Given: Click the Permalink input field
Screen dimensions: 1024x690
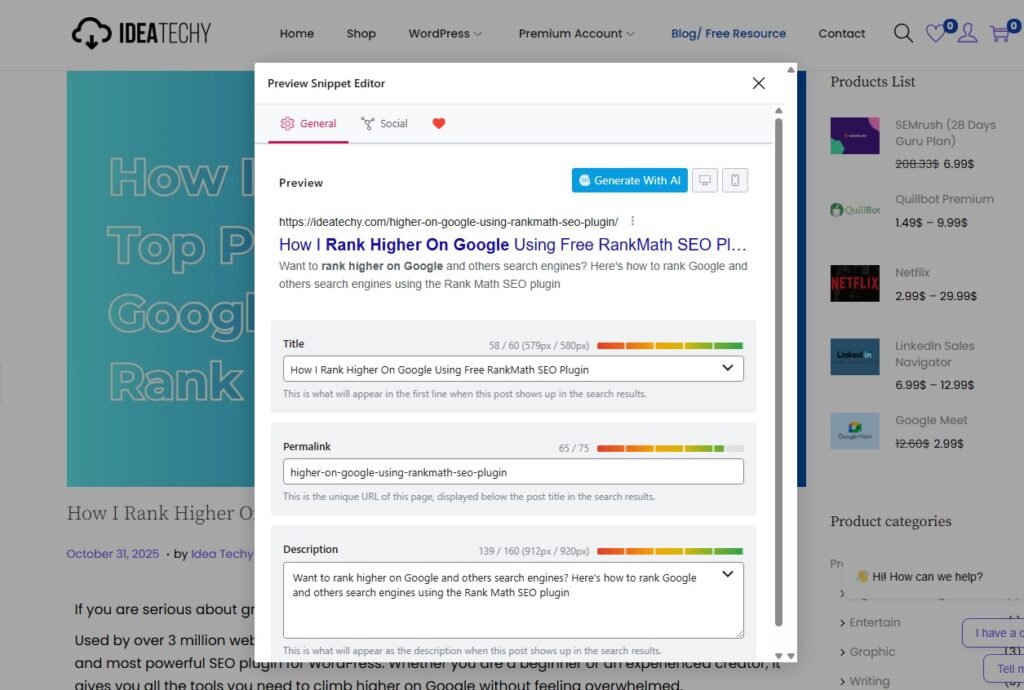Looking at the screenshot, I should click(x=513, y=472).
